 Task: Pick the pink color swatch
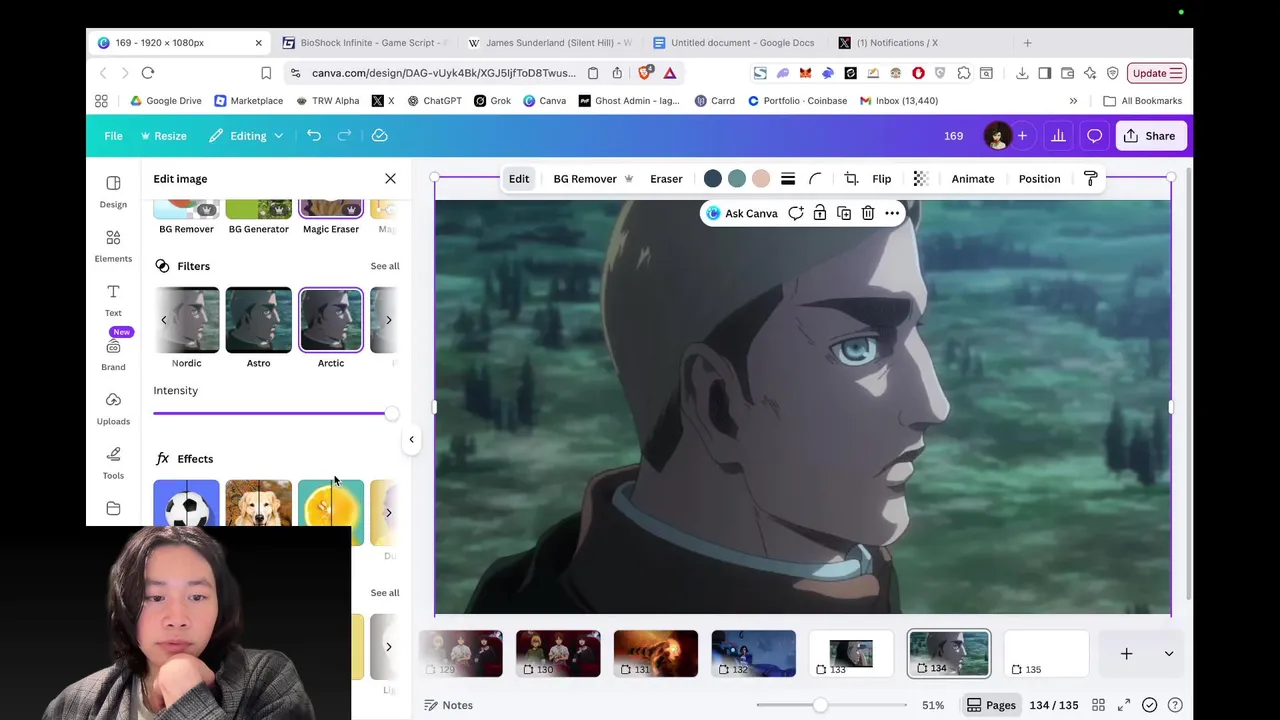[x=761, y=179]
